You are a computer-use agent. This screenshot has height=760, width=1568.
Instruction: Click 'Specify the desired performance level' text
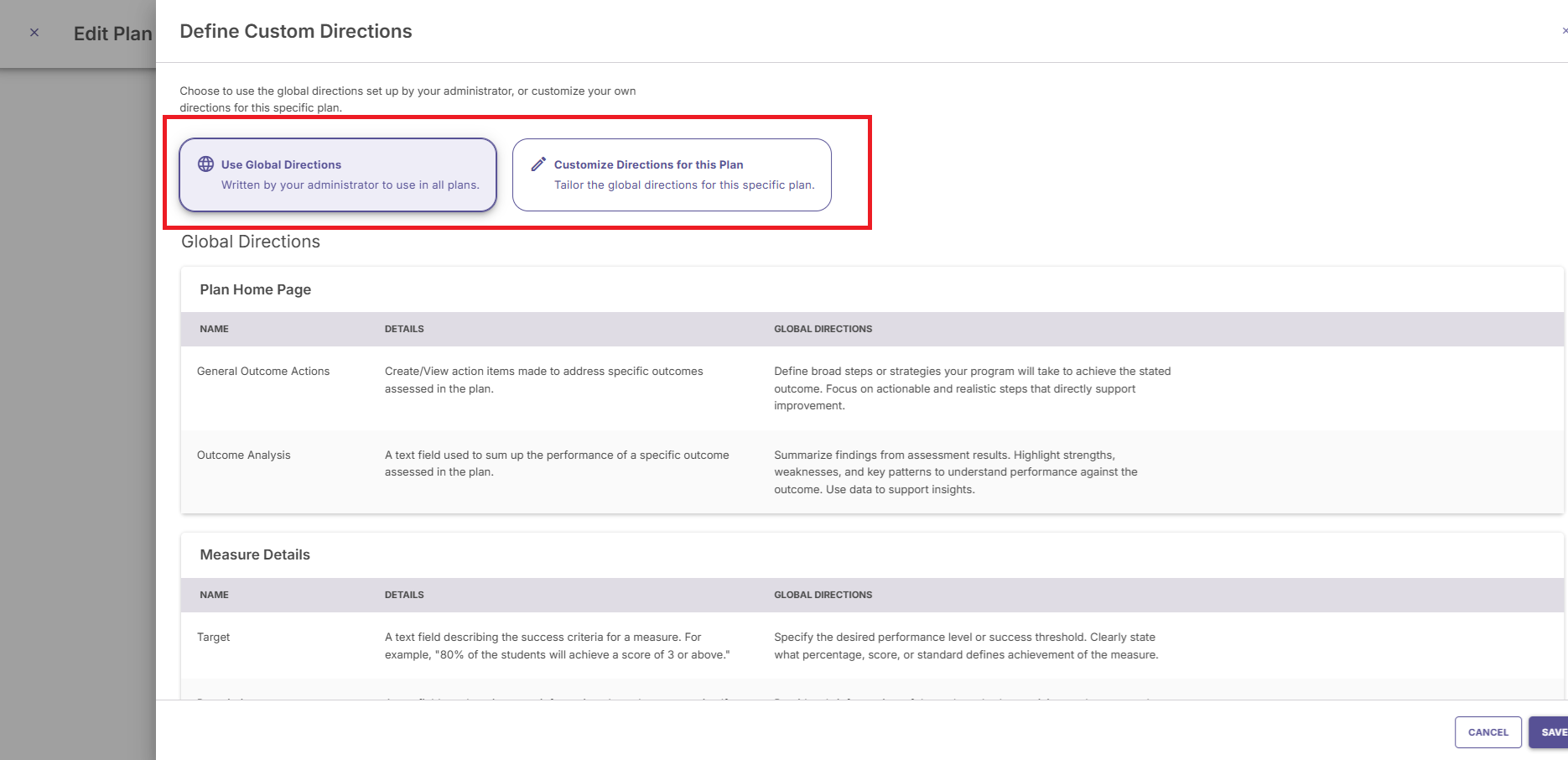click(x=966, y=646)
